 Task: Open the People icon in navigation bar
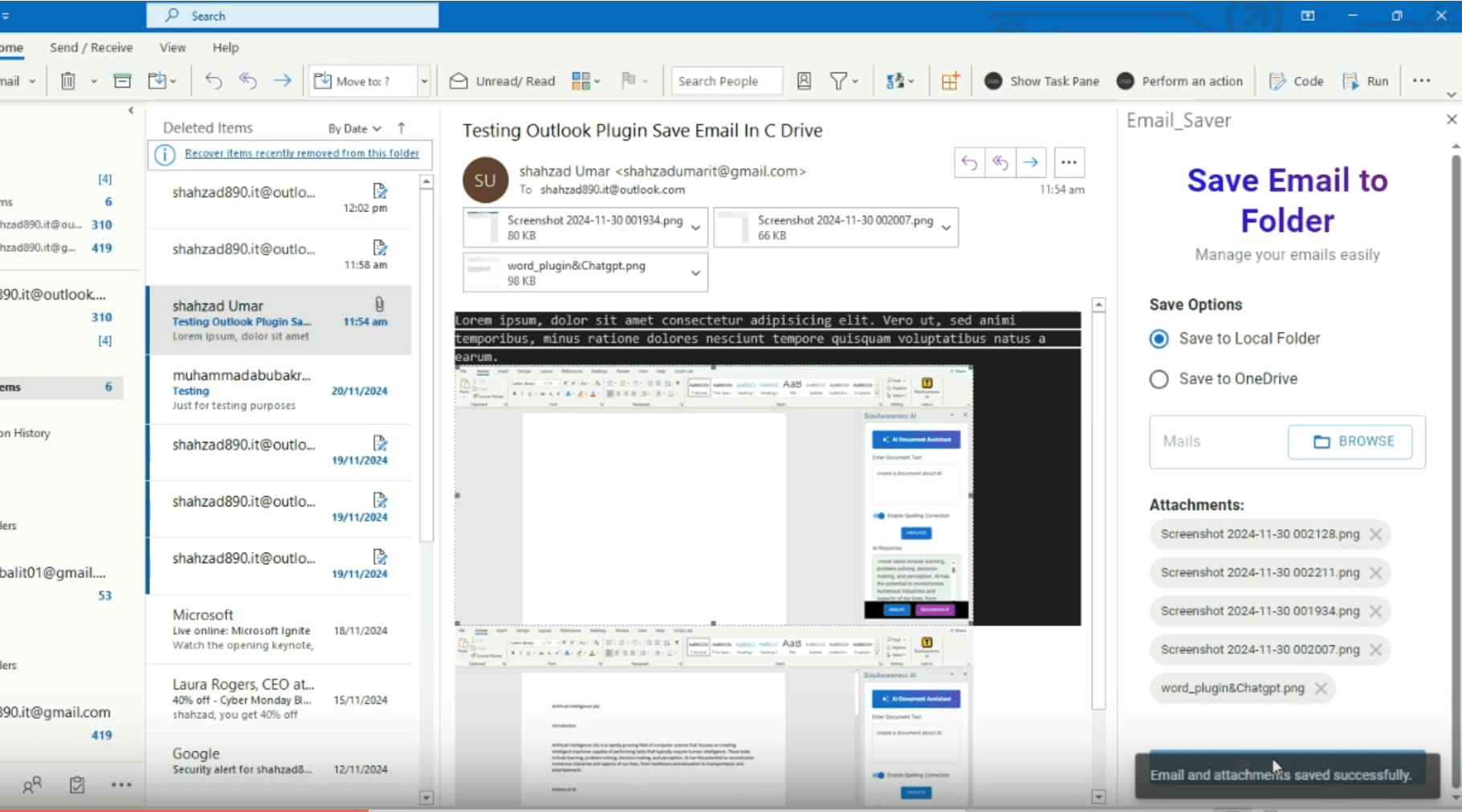point(32,786)
